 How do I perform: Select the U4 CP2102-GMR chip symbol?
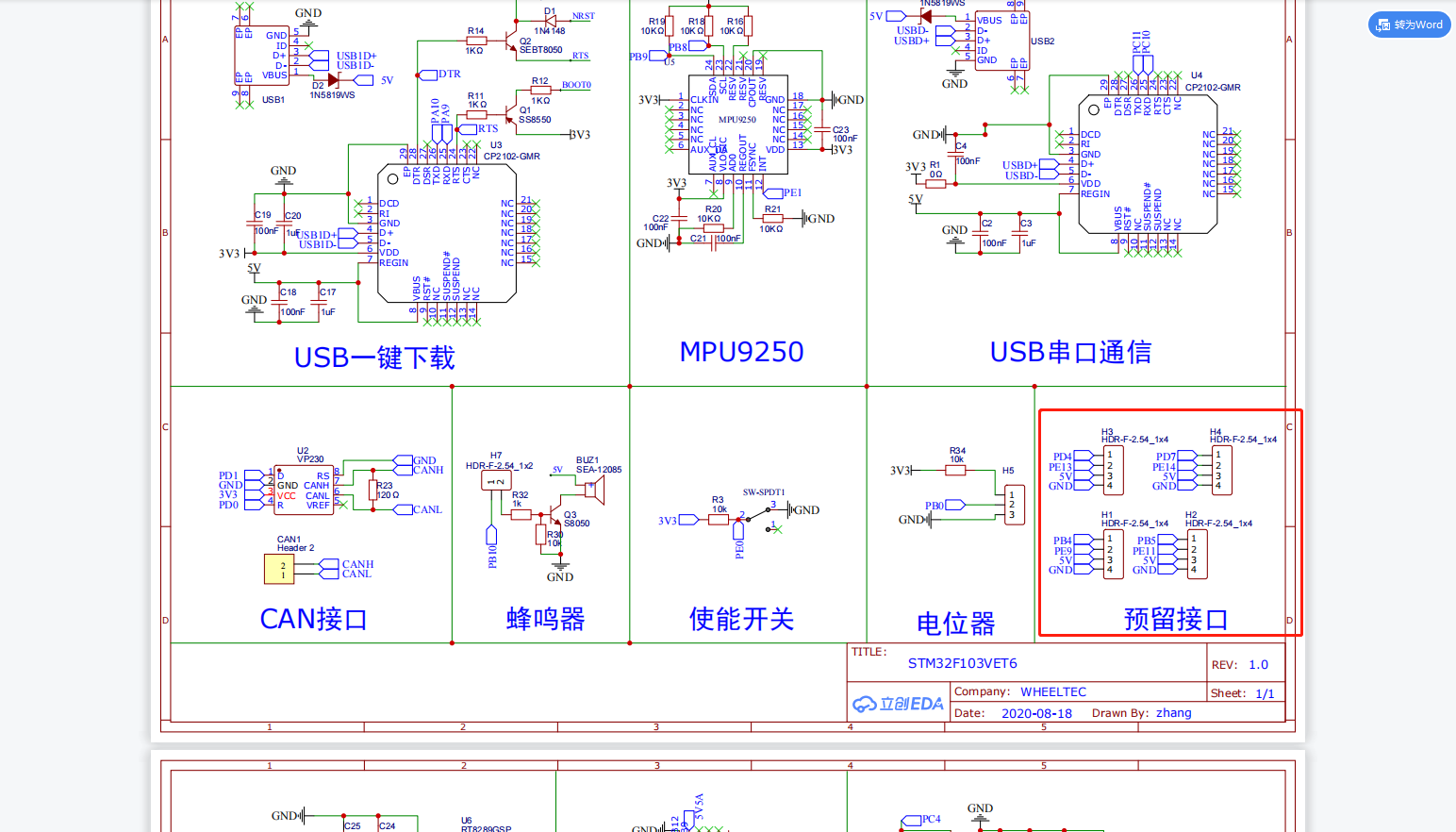[x=1148, y=164]
